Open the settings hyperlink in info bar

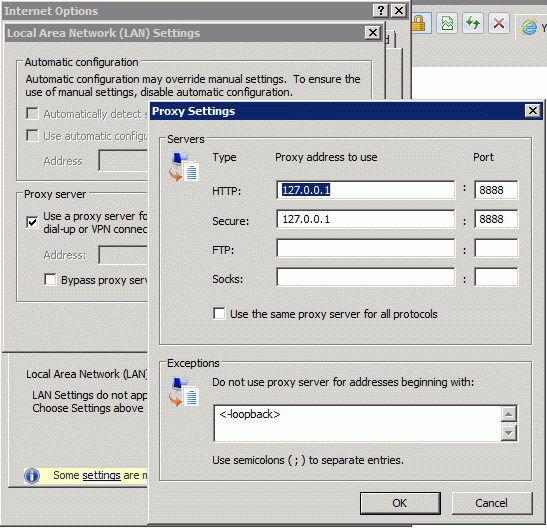(102, 475)
